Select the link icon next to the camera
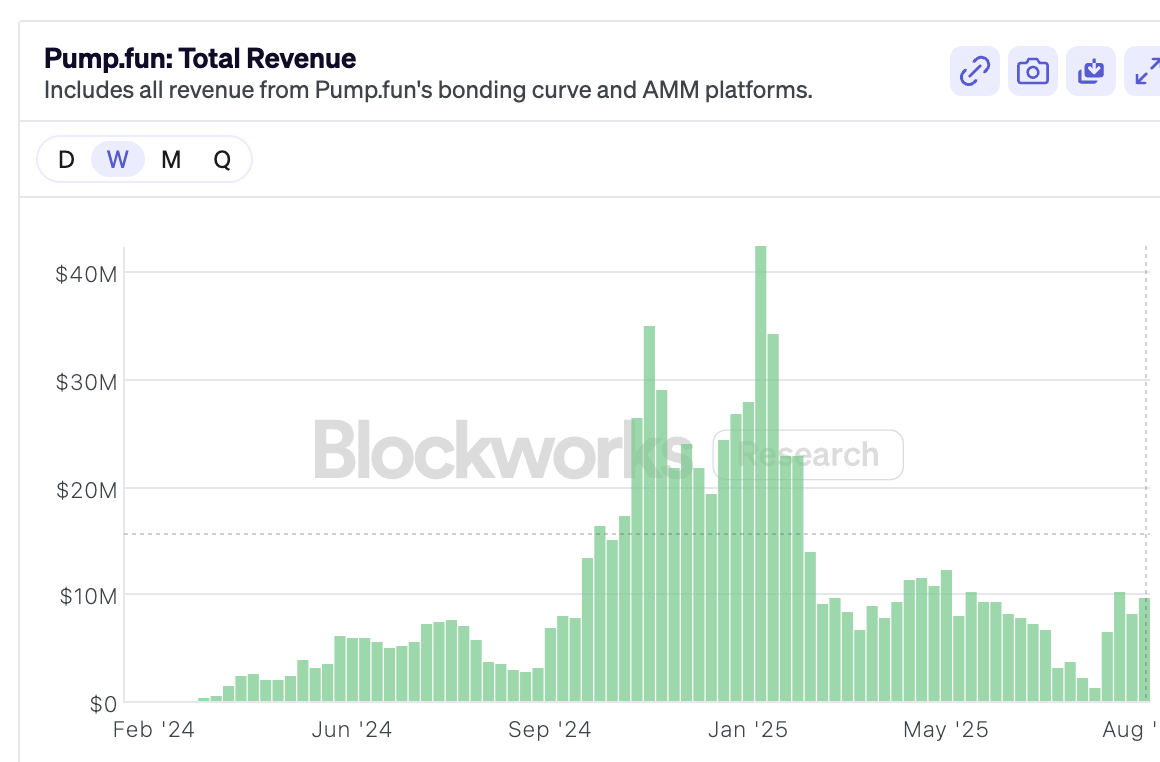Screen dimensions: 1160x762 pyautogui.click(x=974, y=71)
